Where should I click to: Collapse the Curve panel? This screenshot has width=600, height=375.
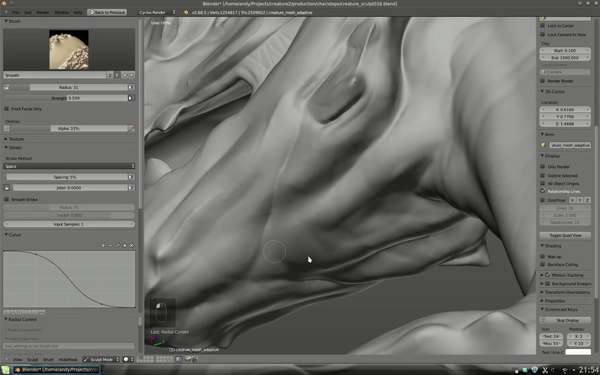point(13,235)
